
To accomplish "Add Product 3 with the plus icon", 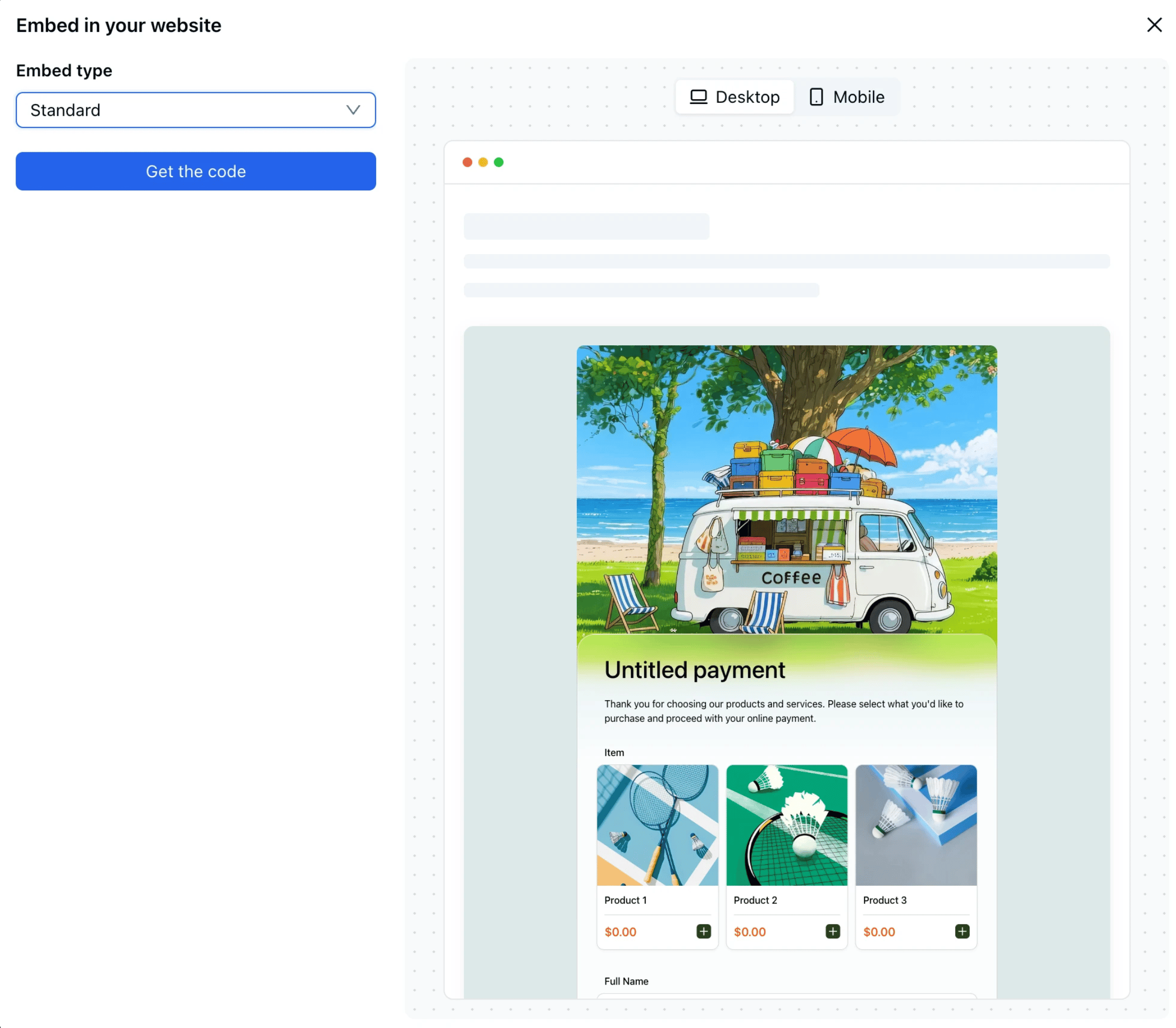I will point(962,931).
